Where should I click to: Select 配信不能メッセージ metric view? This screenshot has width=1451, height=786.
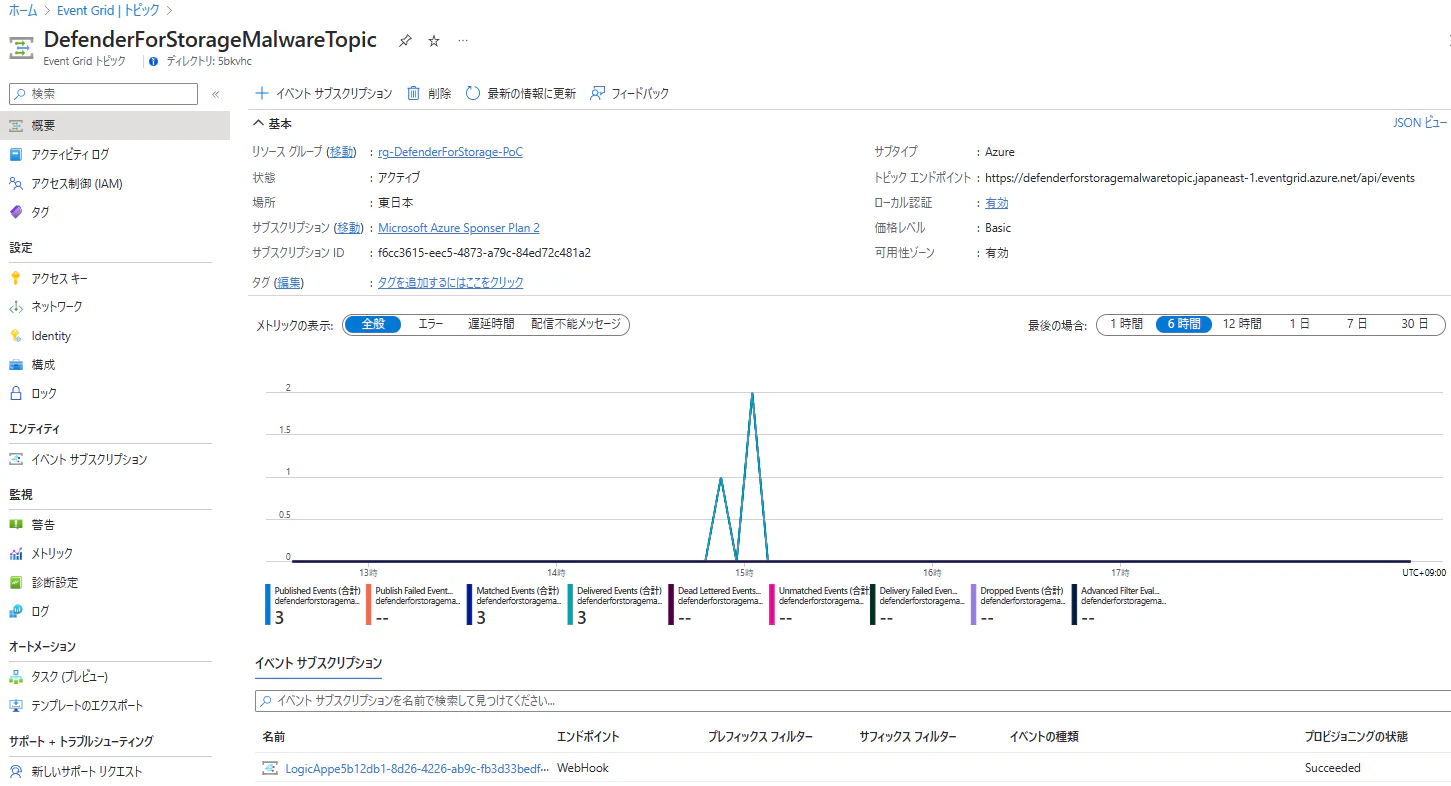(576, 324)
